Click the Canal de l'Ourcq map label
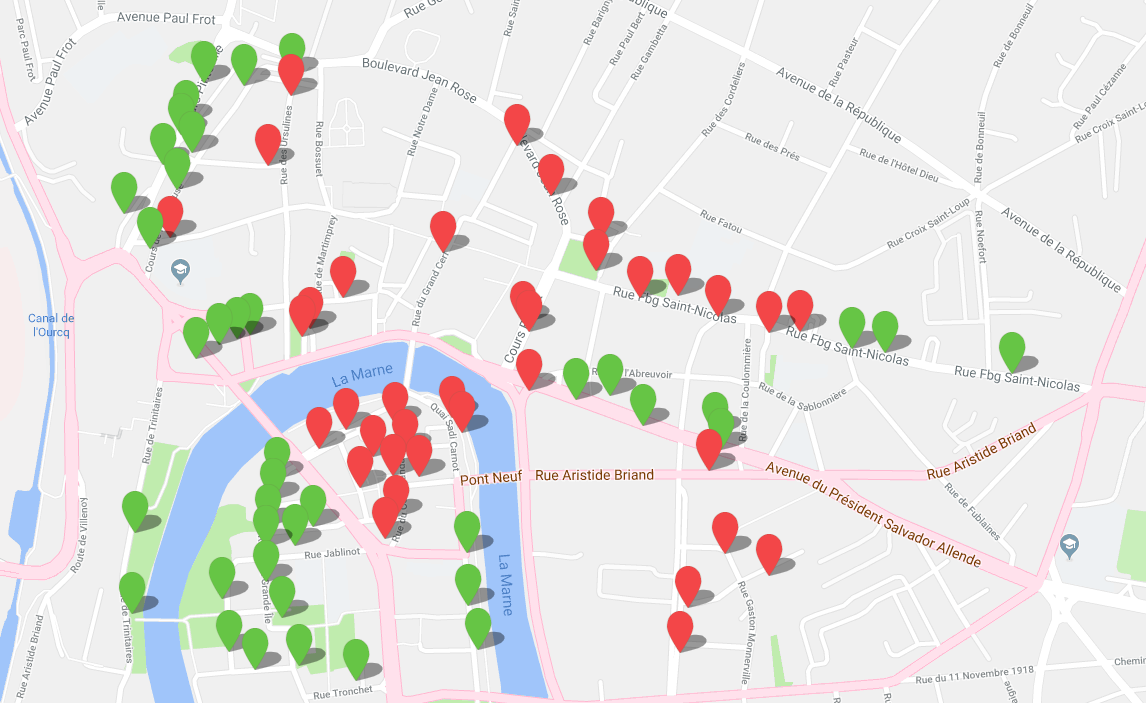 click(53, 324)
